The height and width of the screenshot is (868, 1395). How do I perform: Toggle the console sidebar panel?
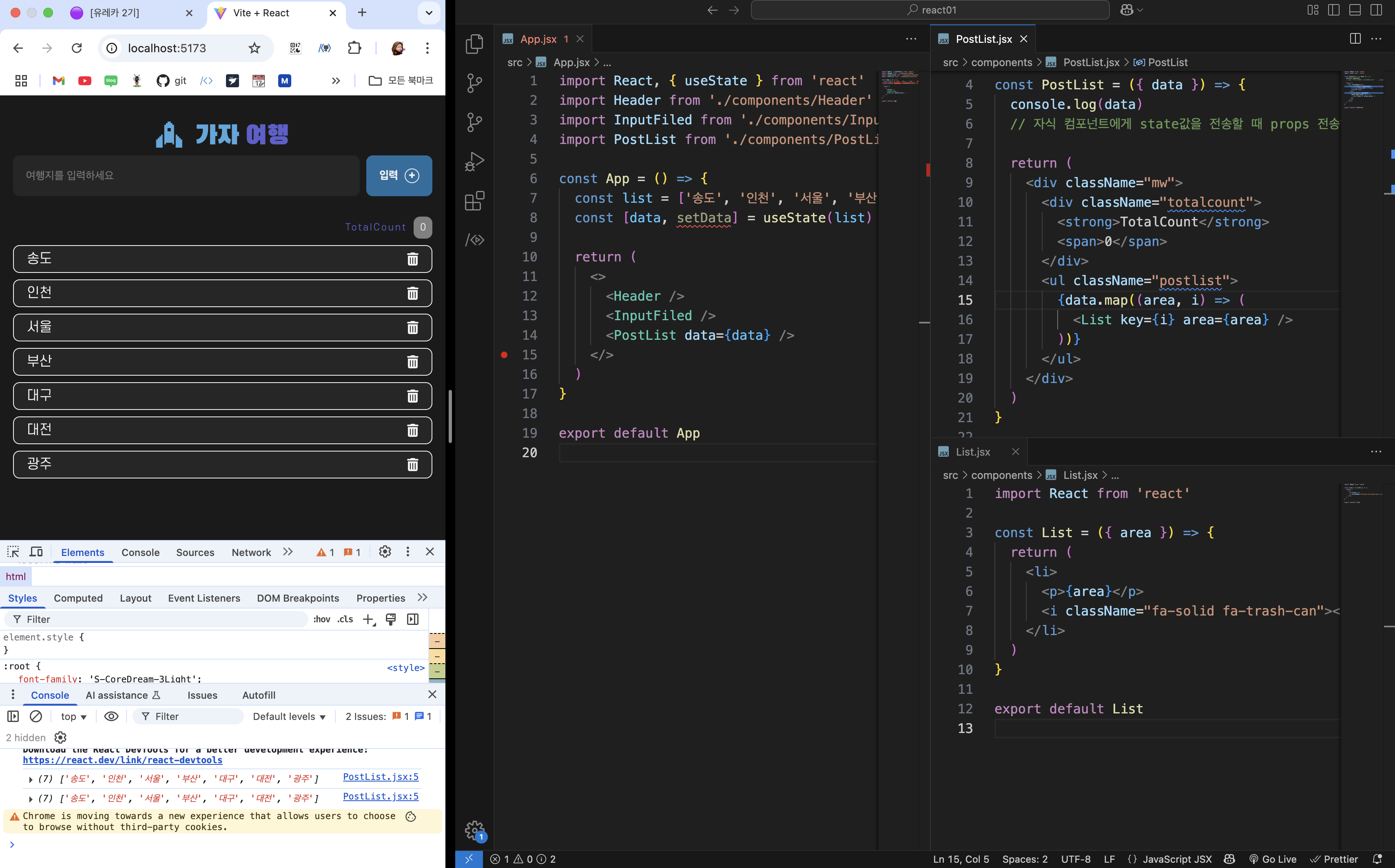pos(13,716)
